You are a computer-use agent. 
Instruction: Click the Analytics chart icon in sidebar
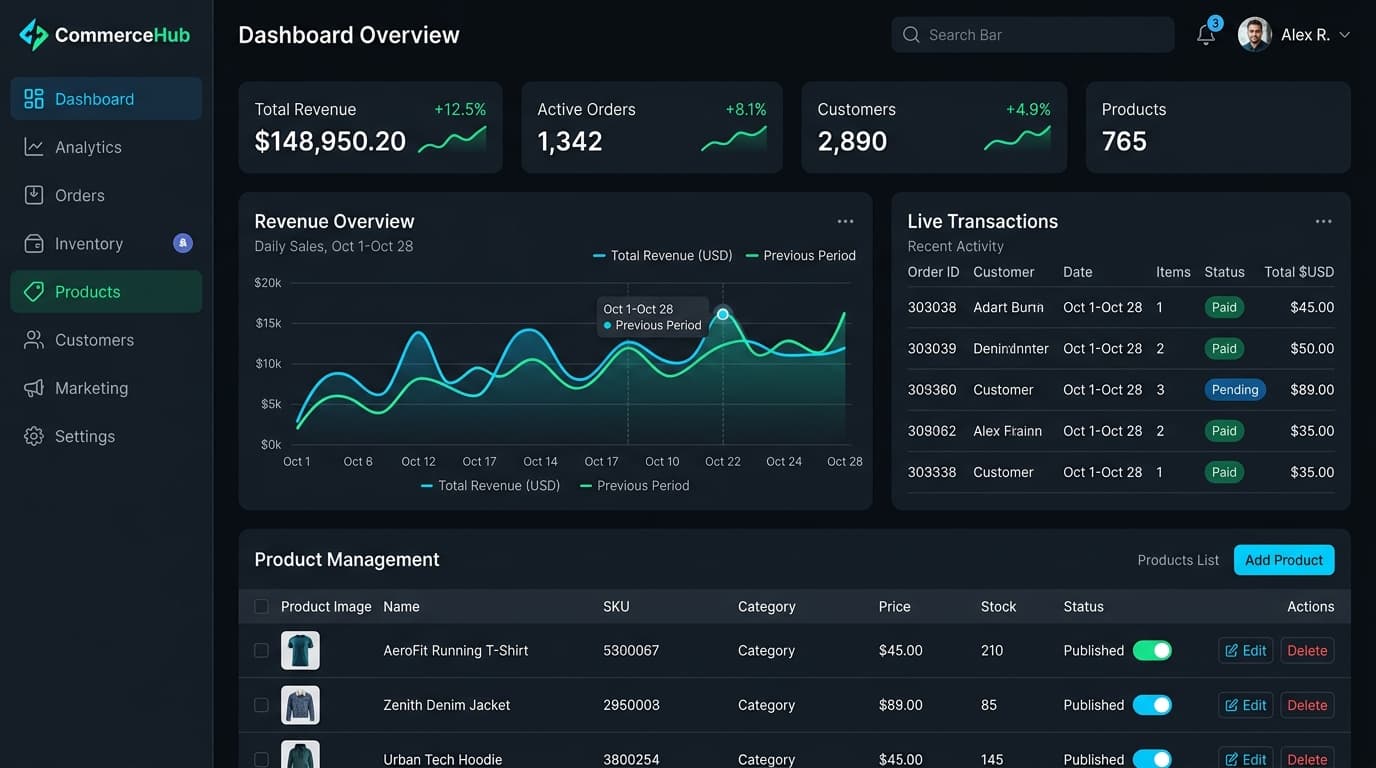34,147
